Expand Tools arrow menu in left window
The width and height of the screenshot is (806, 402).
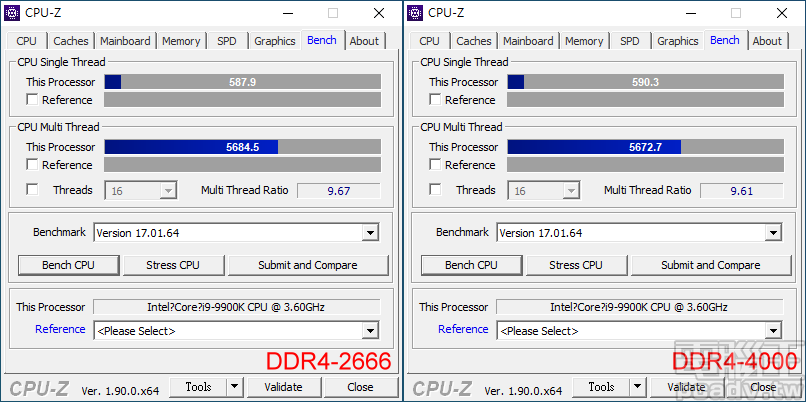(234, 387)
